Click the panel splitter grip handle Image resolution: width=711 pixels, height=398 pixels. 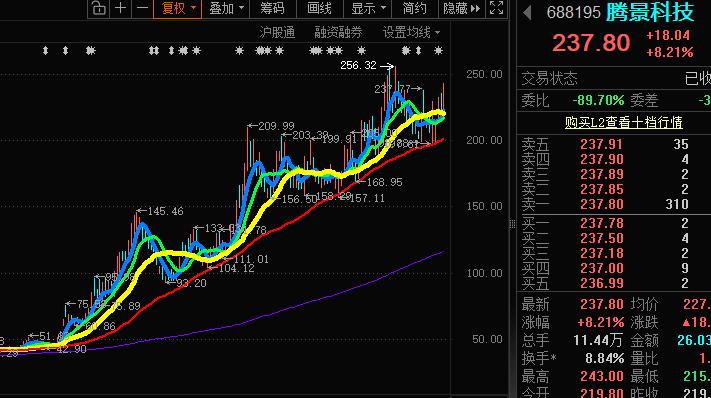[512, 223]
